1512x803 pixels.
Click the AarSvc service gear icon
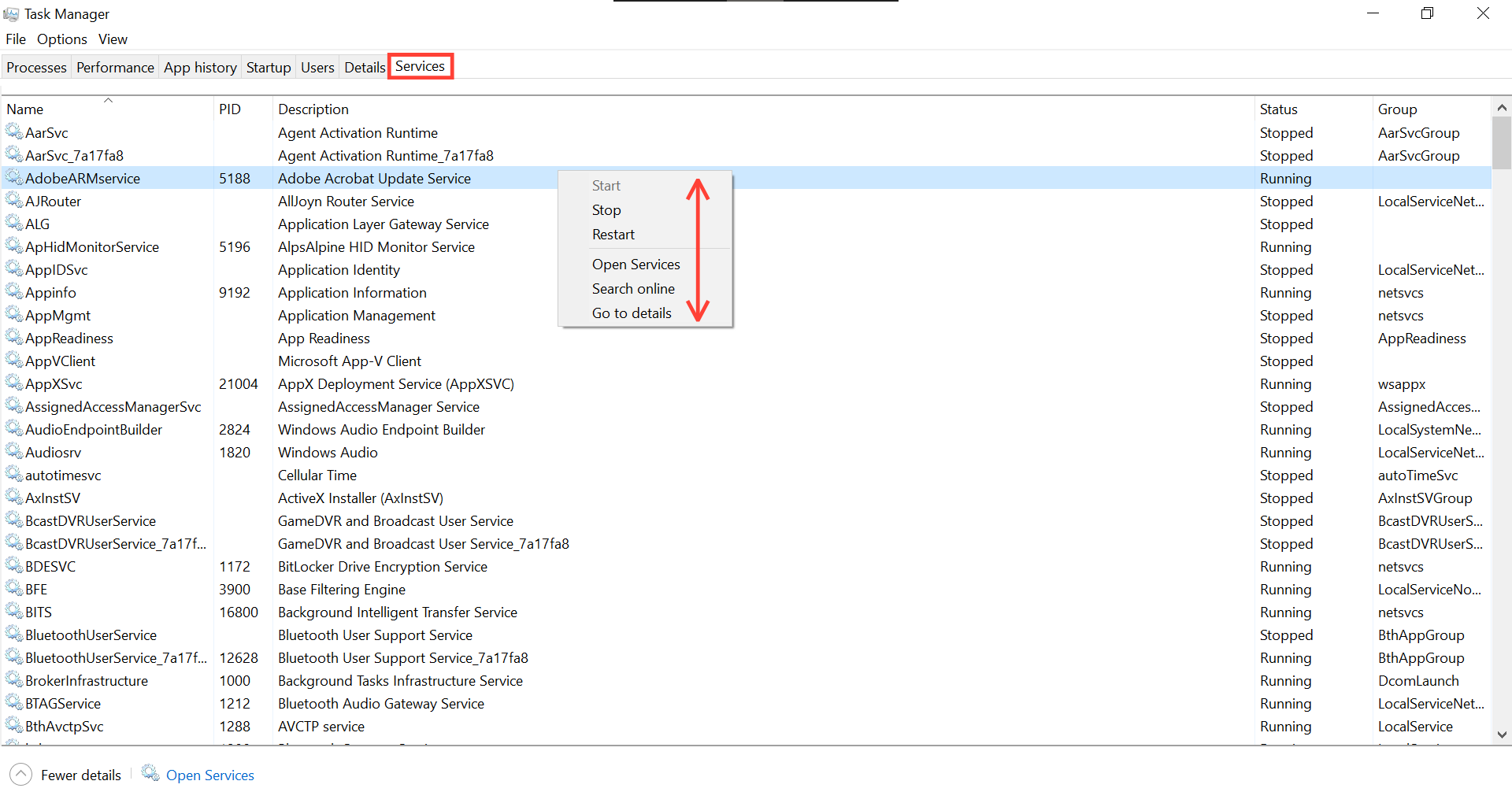(x=13, y=132)
